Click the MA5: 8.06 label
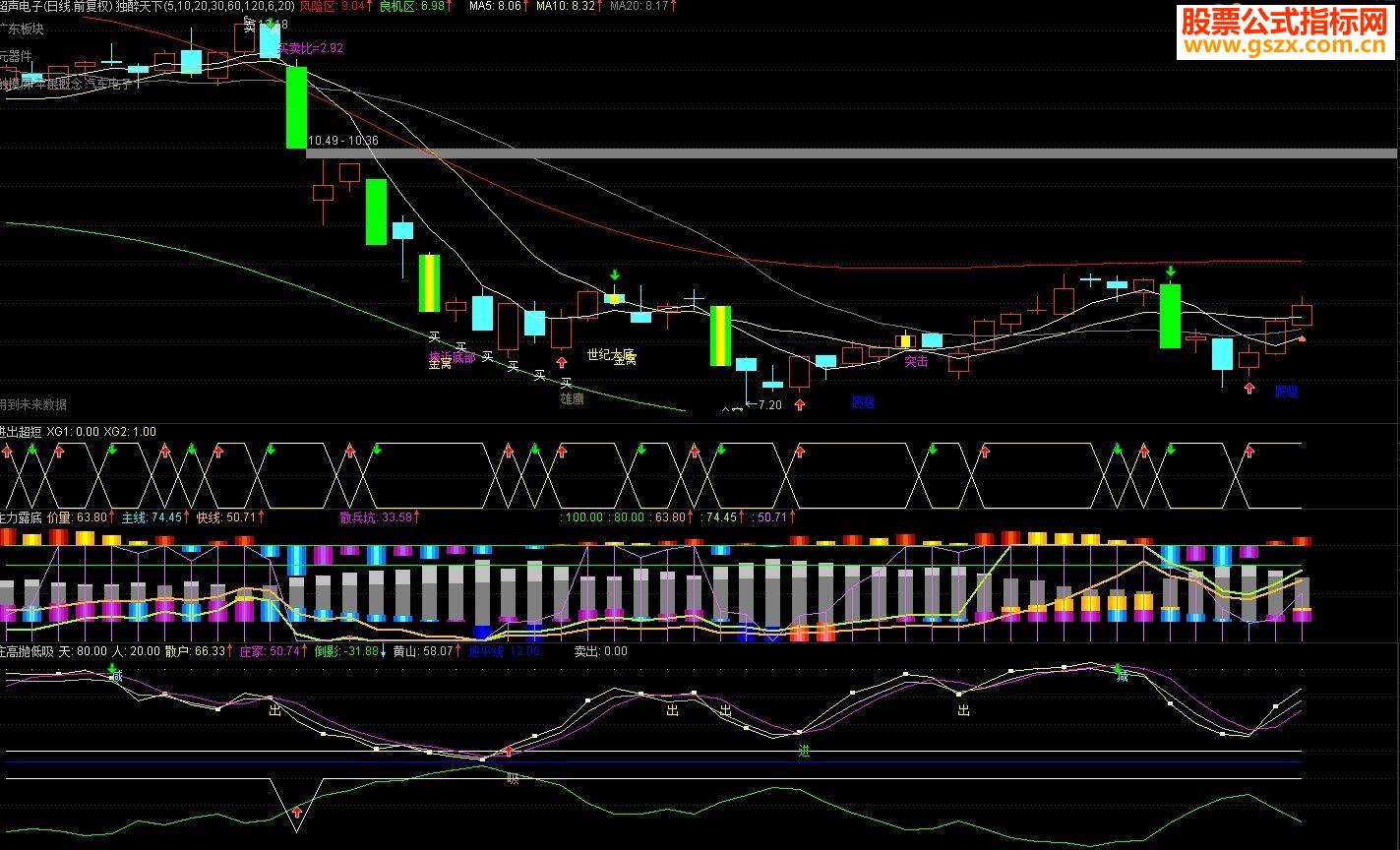1400x850 pixels. (x=495, y=6)
